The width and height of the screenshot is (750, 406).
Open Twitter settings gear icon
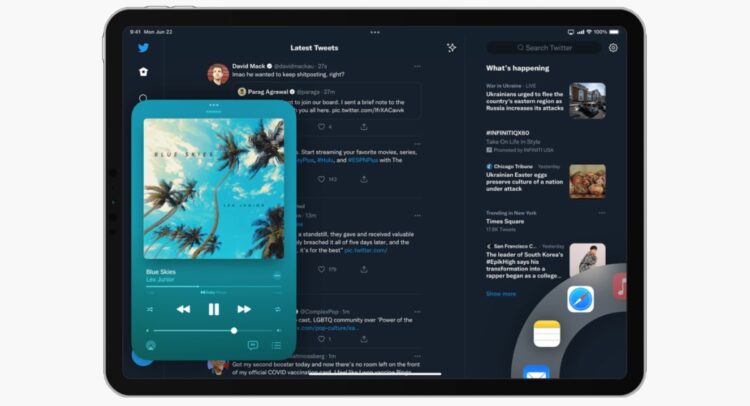click(x=613, y=48)
